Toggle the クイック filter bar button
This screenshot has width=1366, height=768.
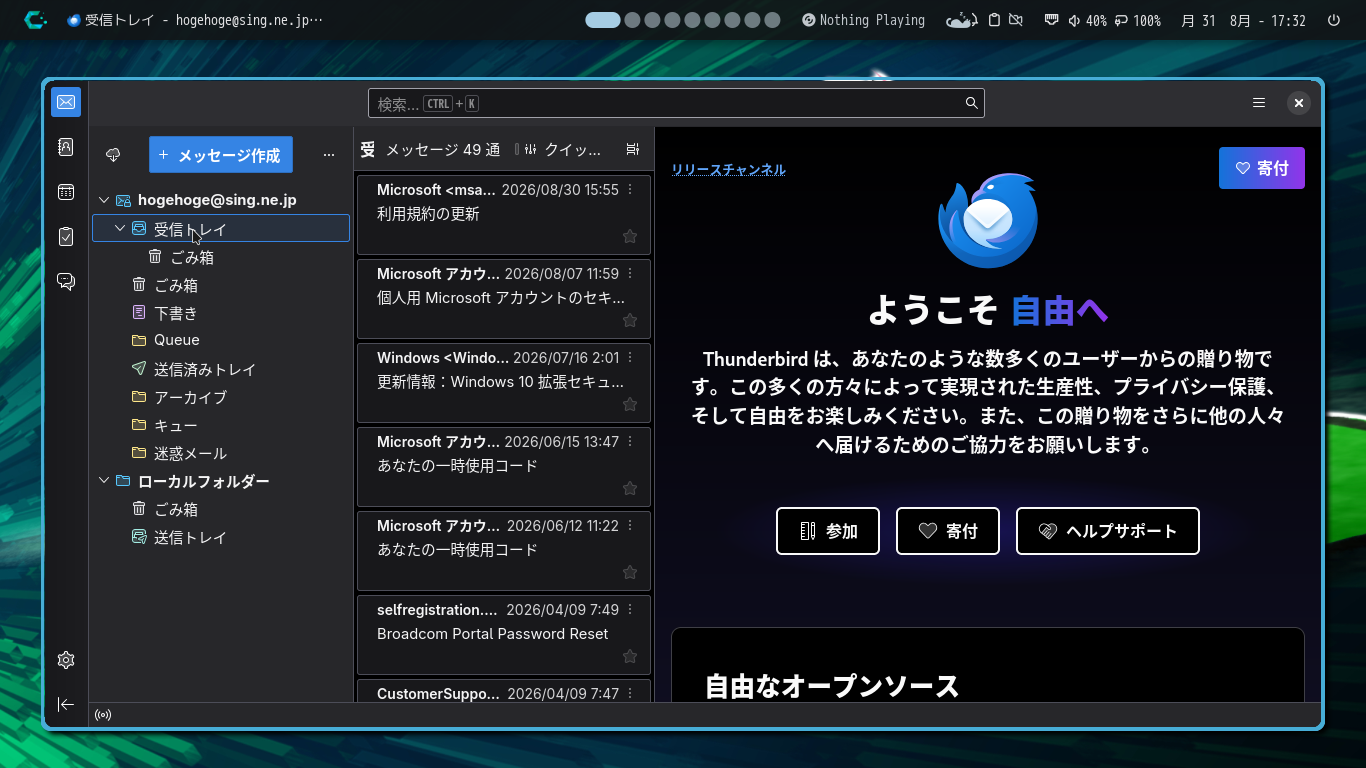coord(565,149)
